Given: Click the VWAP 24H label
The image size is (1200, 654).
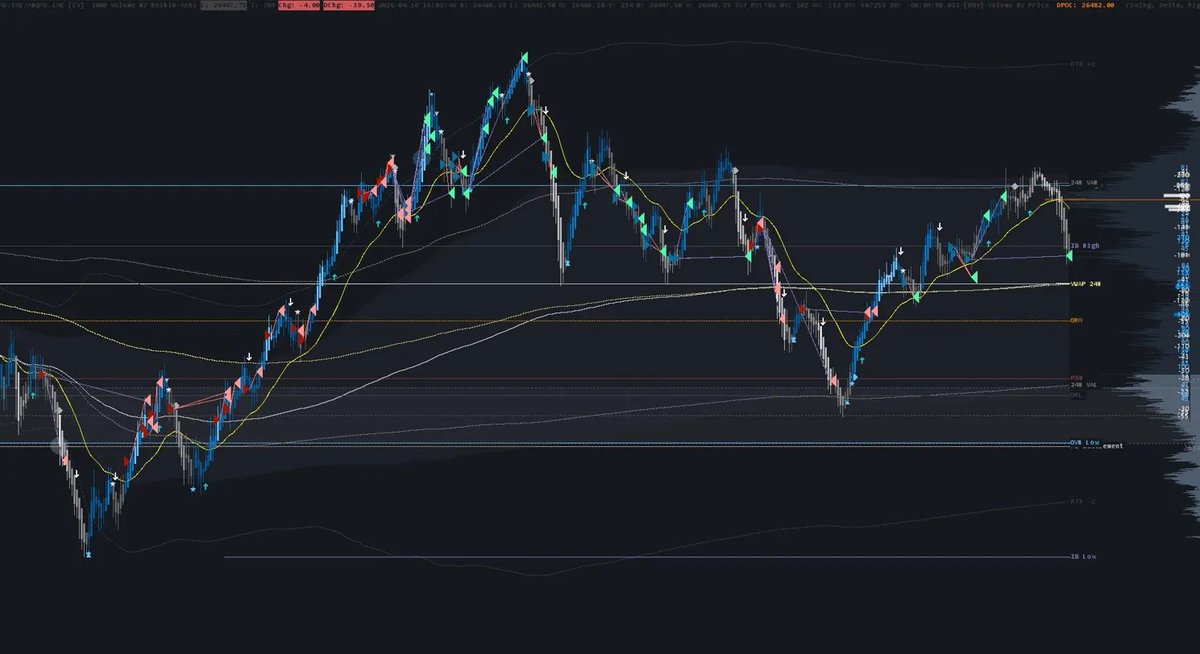Looking at the screenshot, I should point(1085,284).
